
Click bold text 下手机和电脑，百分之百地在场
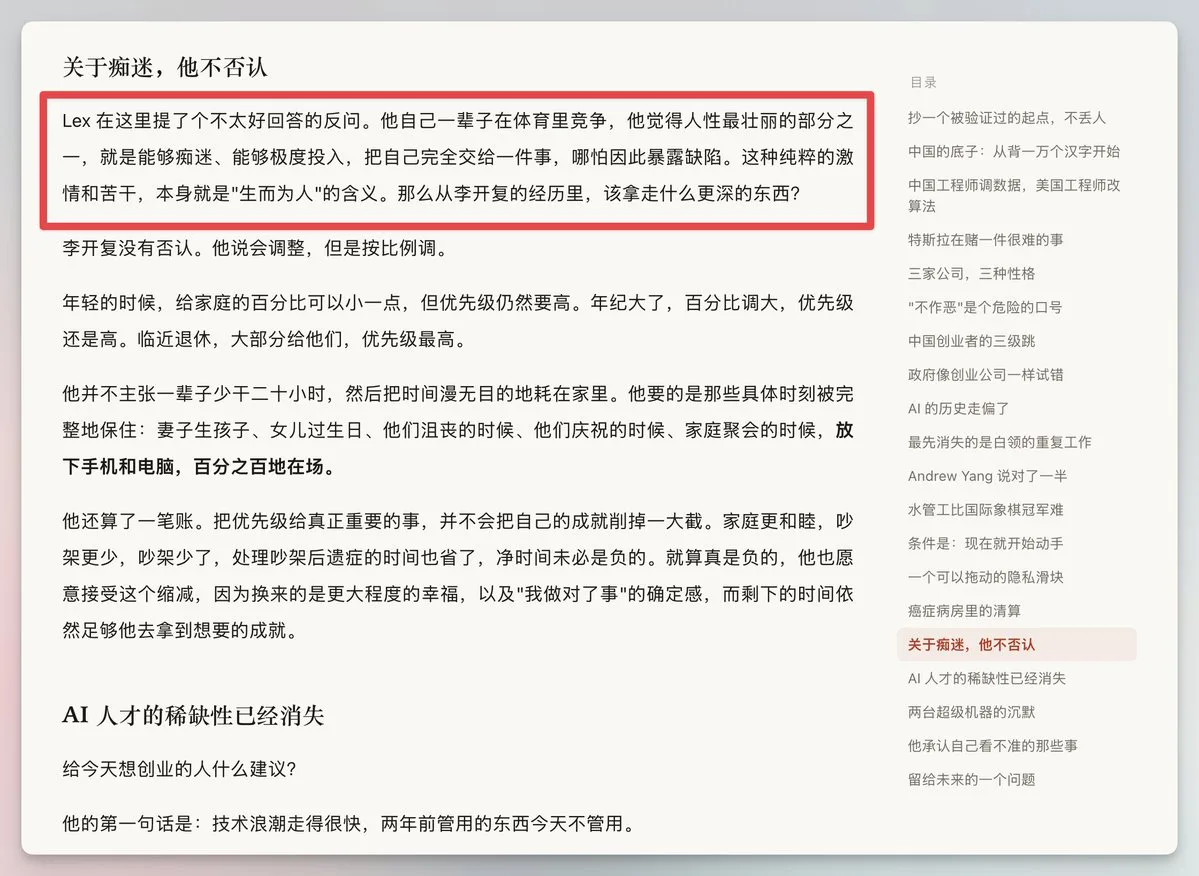point(200,466)
